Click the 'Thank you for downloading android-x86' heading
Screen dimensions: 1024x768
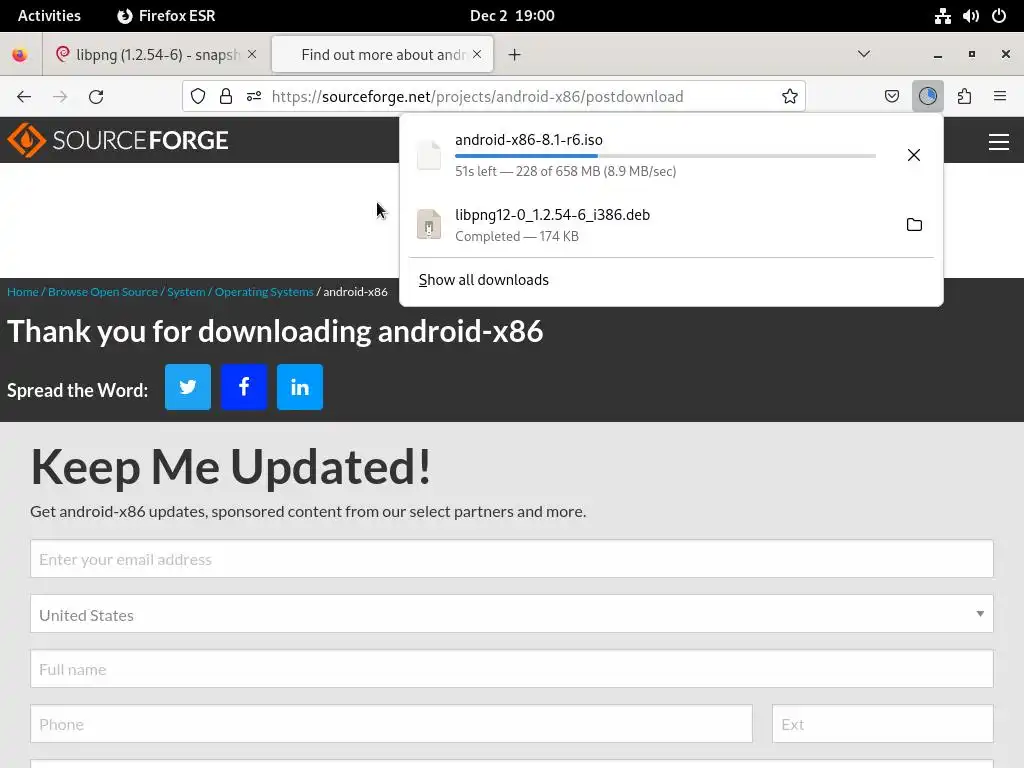(275, 331)
